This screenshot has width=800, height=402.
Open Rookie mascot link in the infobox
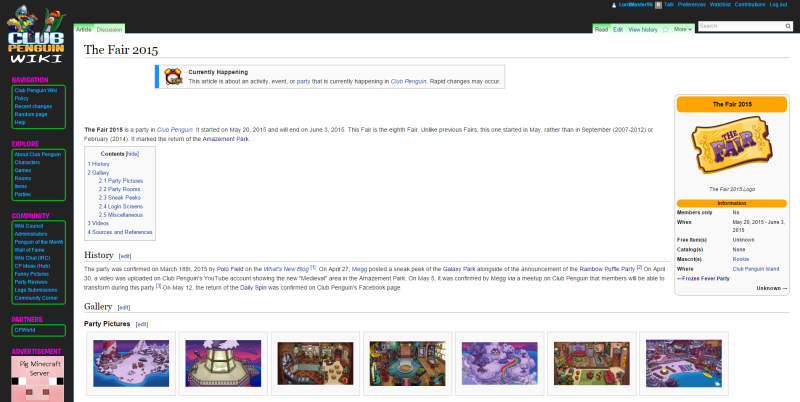[x=741, y=259]
